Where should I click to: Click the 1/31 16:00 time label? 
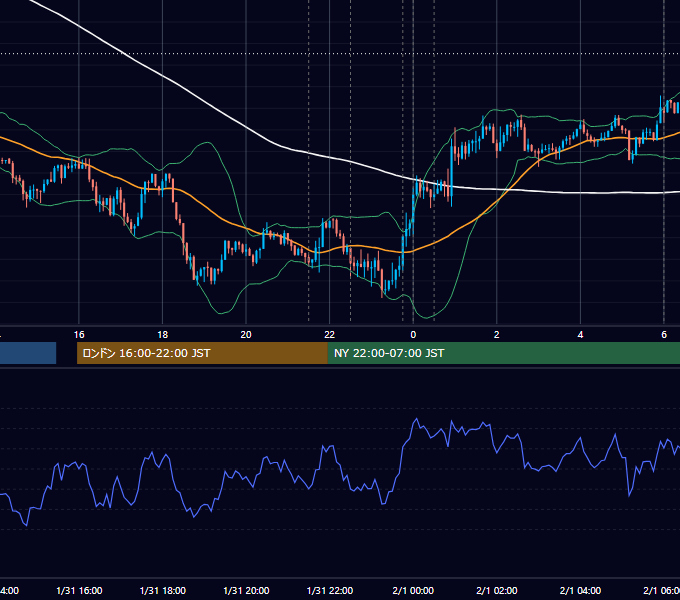tap(79, 590)
